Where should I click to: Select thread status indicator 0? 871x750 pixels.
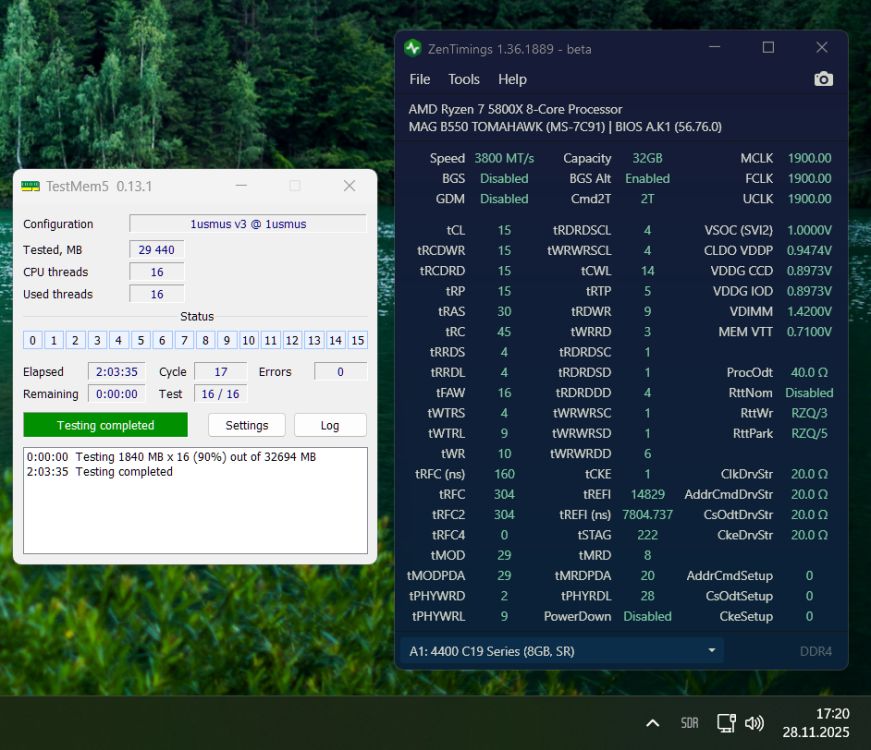[31, 340]
